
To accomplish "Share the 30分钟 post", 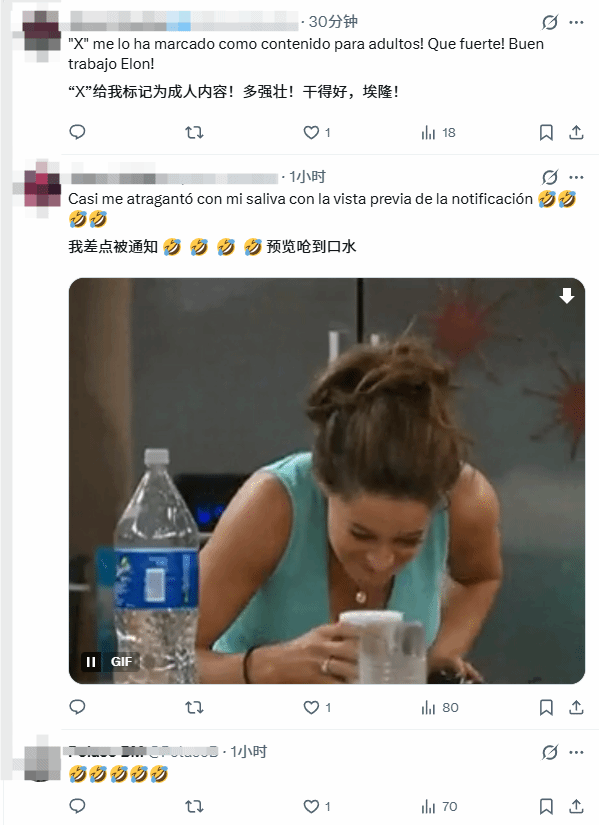I will point(576,132).
